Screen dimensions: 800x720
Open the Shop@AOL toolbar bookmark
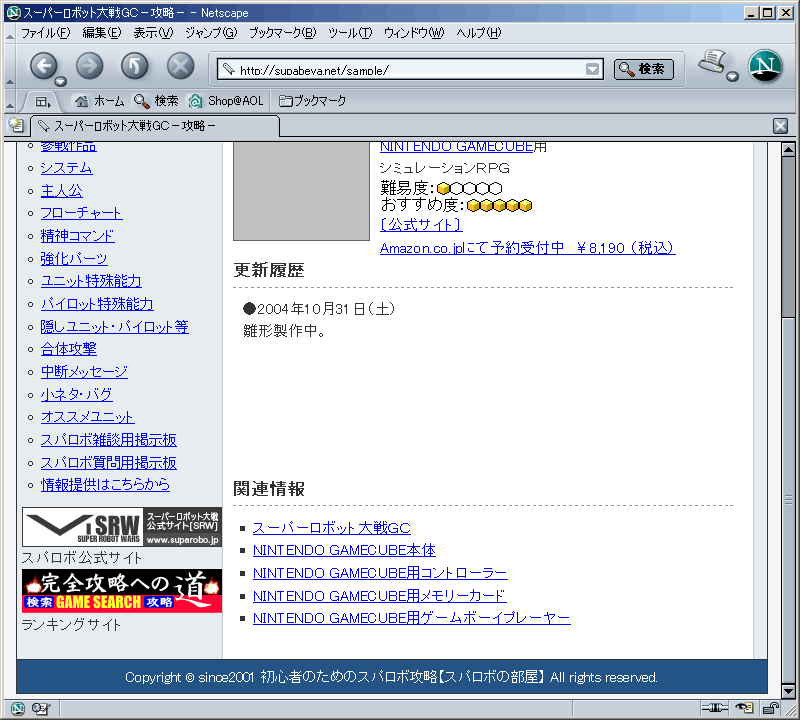(226, 101)
